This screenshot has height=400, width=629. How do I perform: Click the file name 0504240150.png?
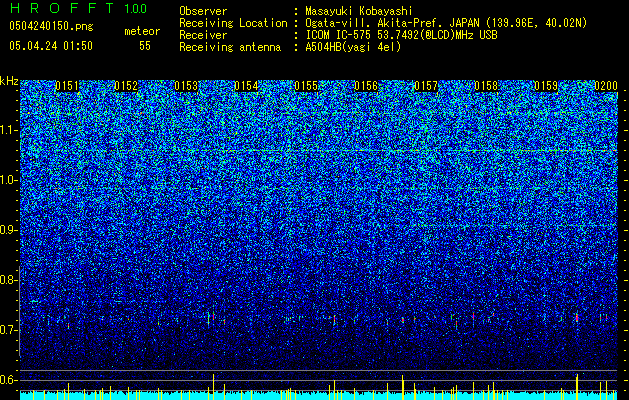51,26
